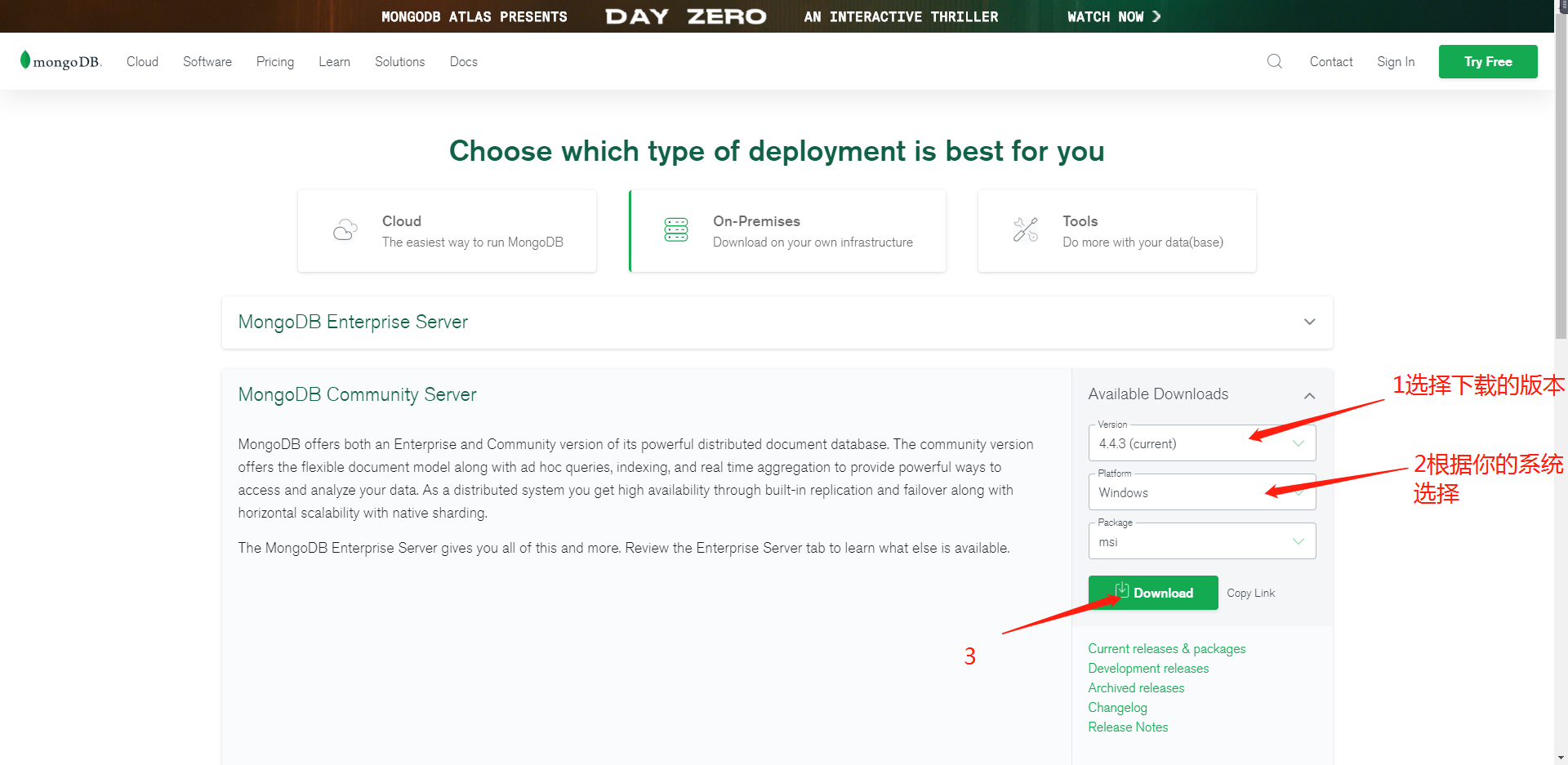1568x765 pixels.
Task: Open the Package dropdown showing msi
Action: tap(1202, 541)
